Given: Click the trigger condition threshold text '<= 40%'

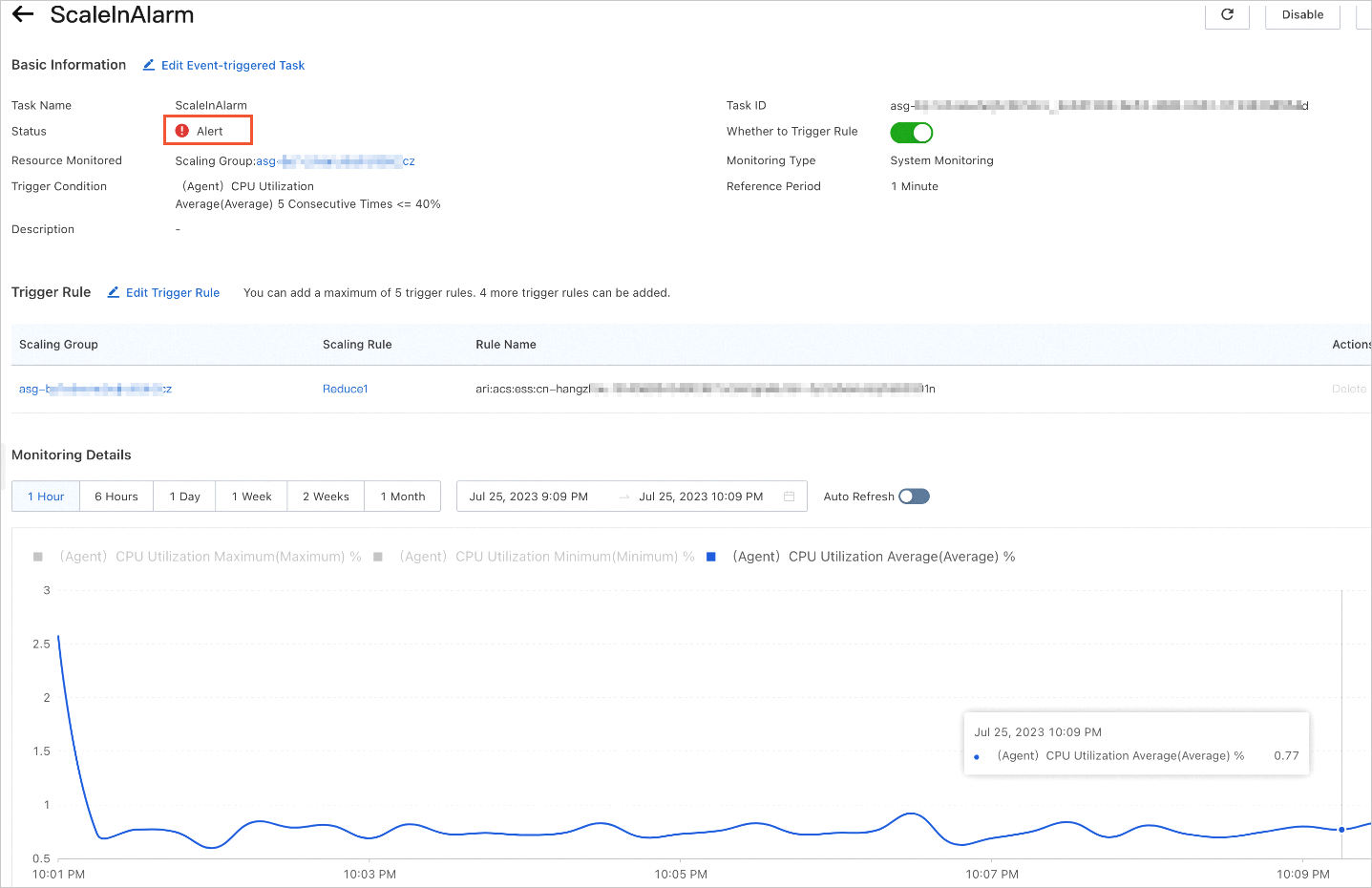Looking at the screenshot, I should (x=419, y=204).
